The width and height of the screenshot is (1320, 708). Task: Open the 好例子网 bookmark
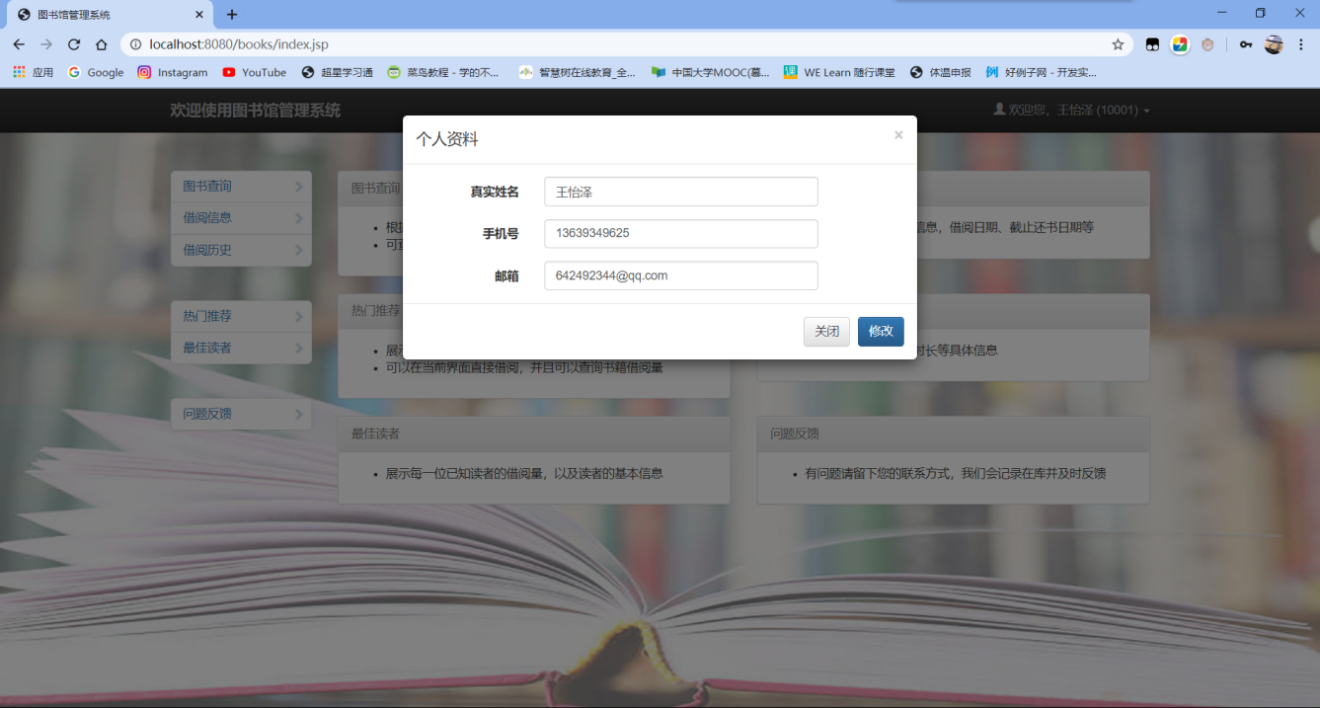pos(1041,72)
